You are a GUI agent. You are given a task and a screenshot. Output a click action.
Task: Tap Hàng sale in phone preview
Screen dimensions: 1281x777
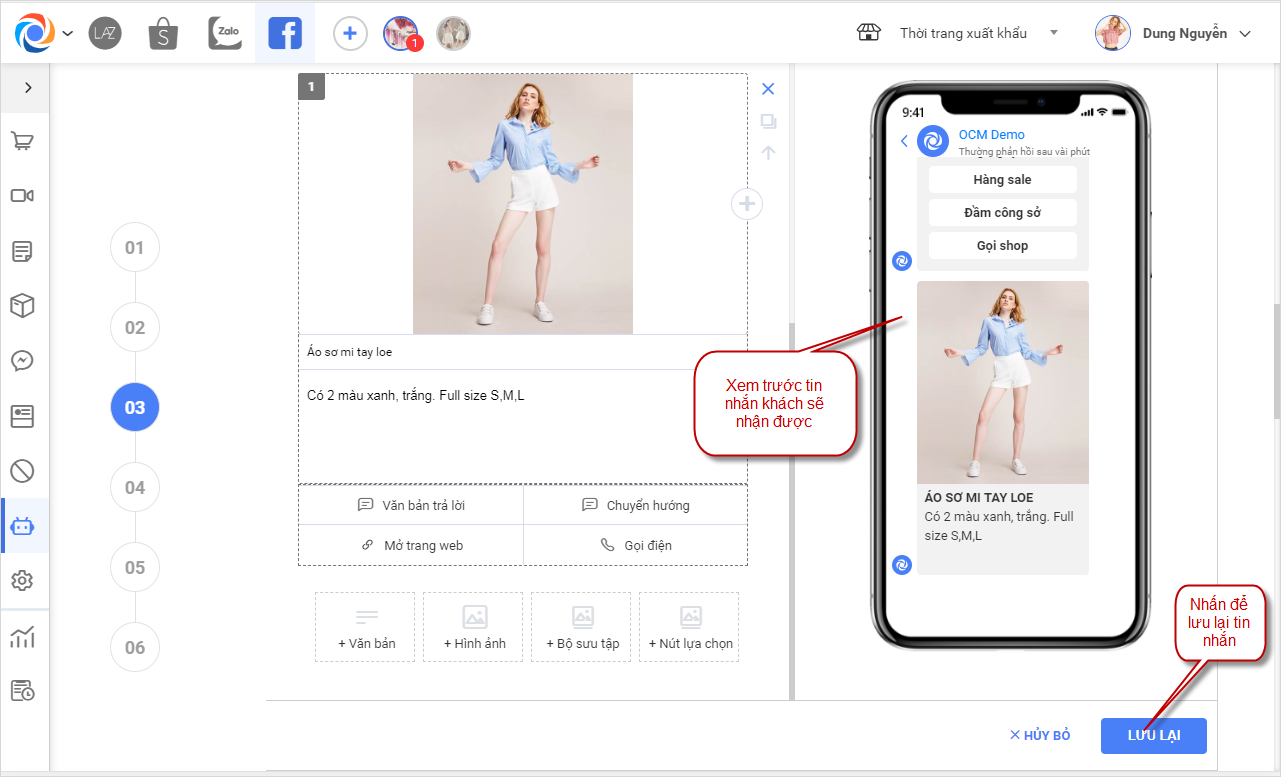1003,180
